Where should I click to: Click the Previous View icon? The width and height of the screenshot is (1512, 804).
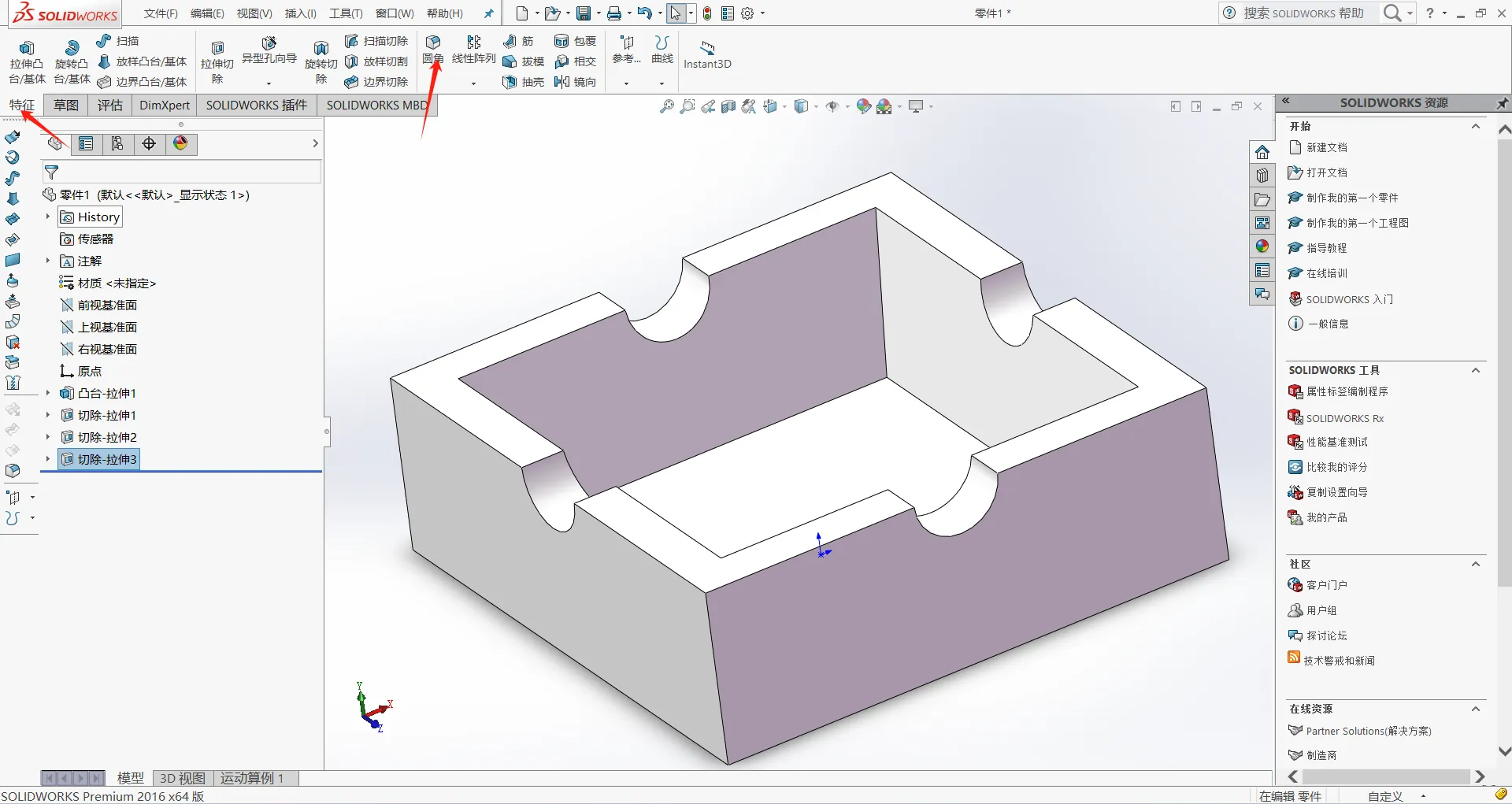708,106
